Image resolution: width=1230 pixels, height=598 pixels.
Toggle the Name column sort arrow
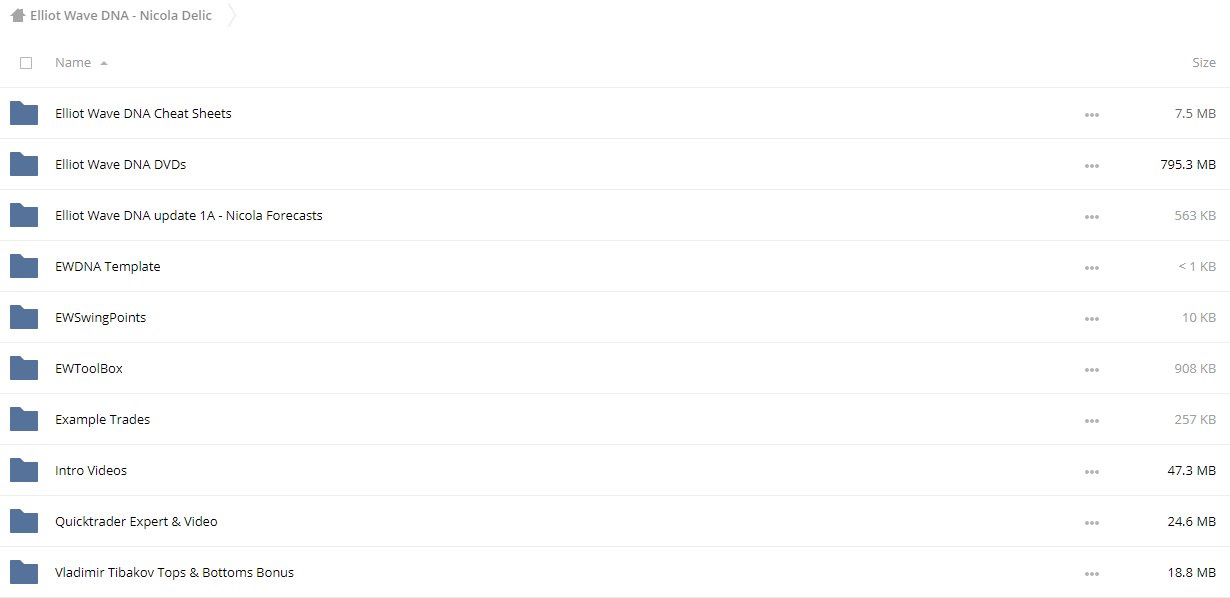(104, 63)
